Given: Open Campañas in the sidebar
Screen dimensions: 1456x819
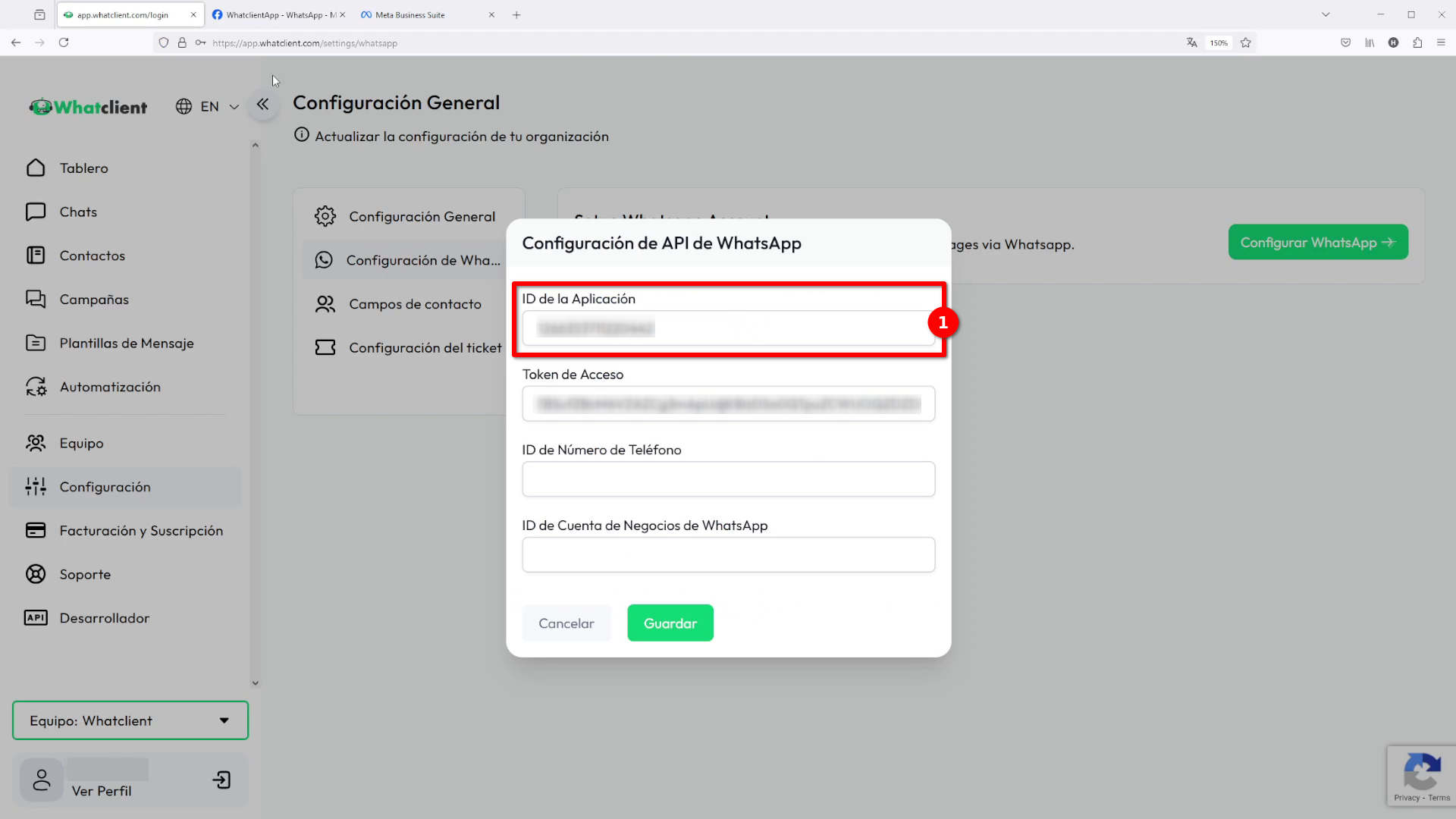Looking at the screenshot, I should [x=94, y=300].
